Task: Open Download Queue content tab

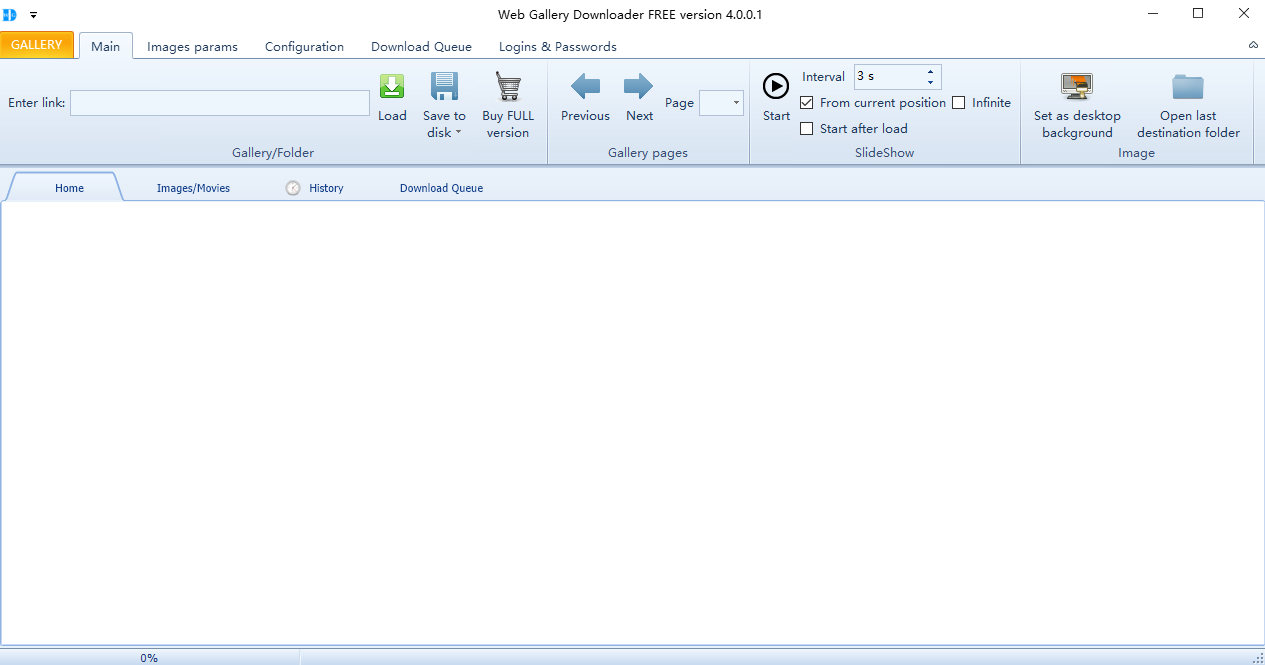Action: (x=441, y=187)
